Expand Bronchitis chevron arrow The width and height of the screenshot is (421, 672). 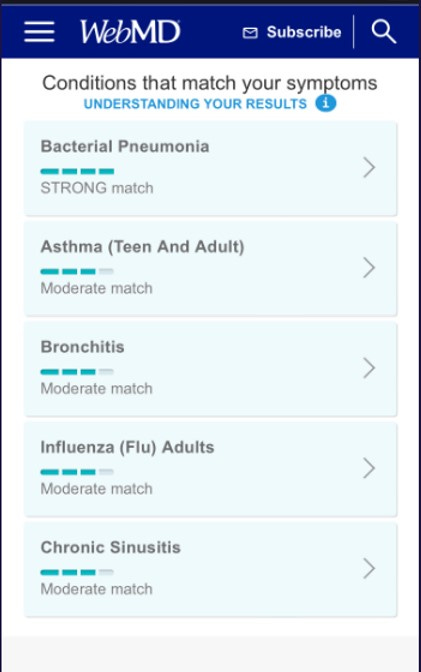tap(369, 368)
